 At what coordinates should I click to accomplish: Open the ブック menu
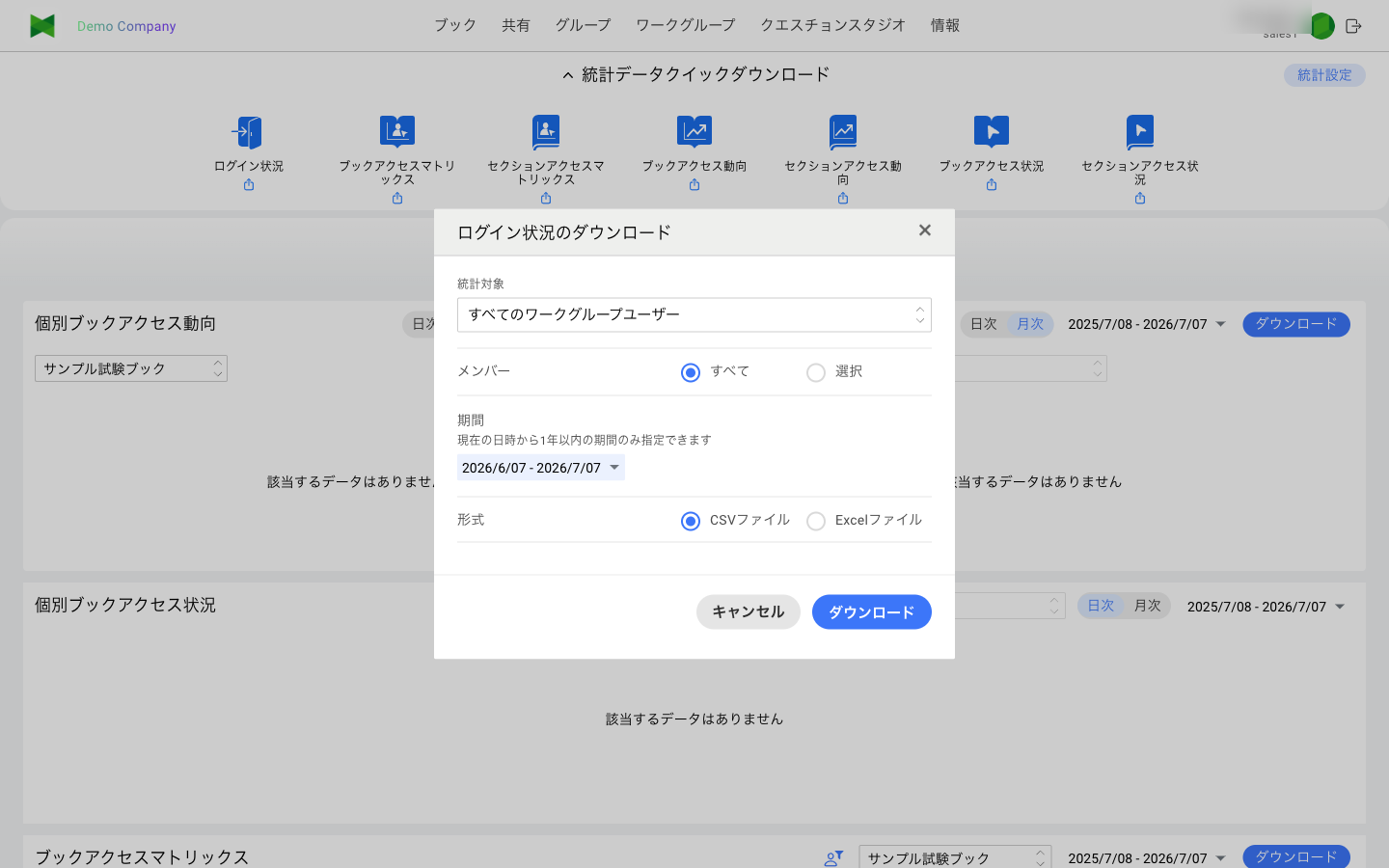tap(455, 25)
